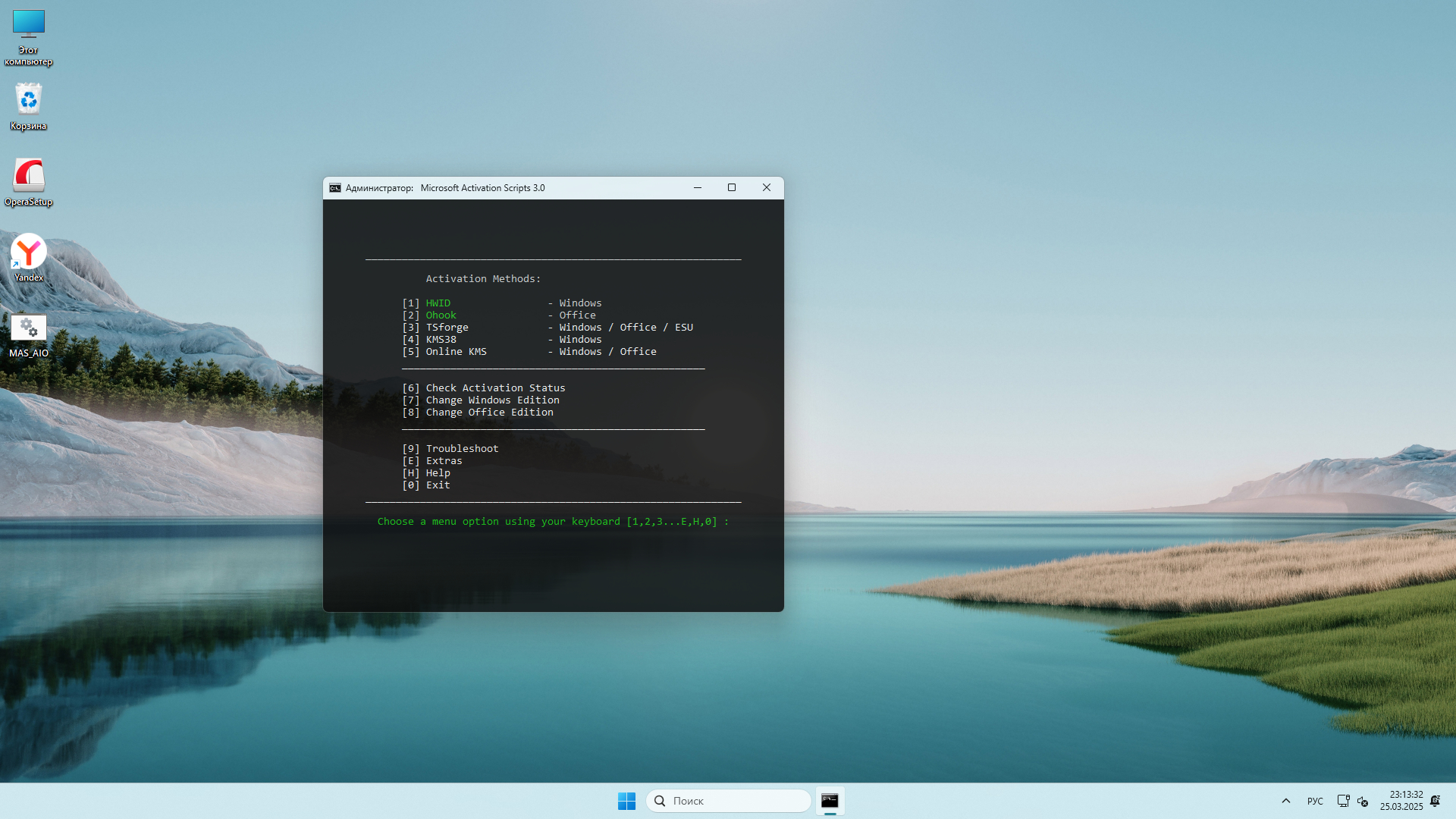Click the command prompt taskbar icon
The height and width of the screenshot is (819, 1456).
[830, 801]
